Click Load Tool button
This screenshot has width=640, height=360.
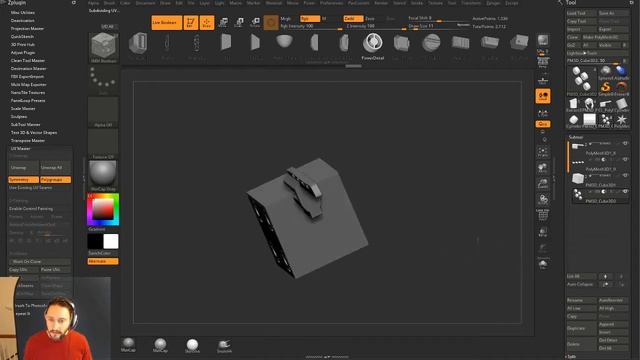coord(581,13)
